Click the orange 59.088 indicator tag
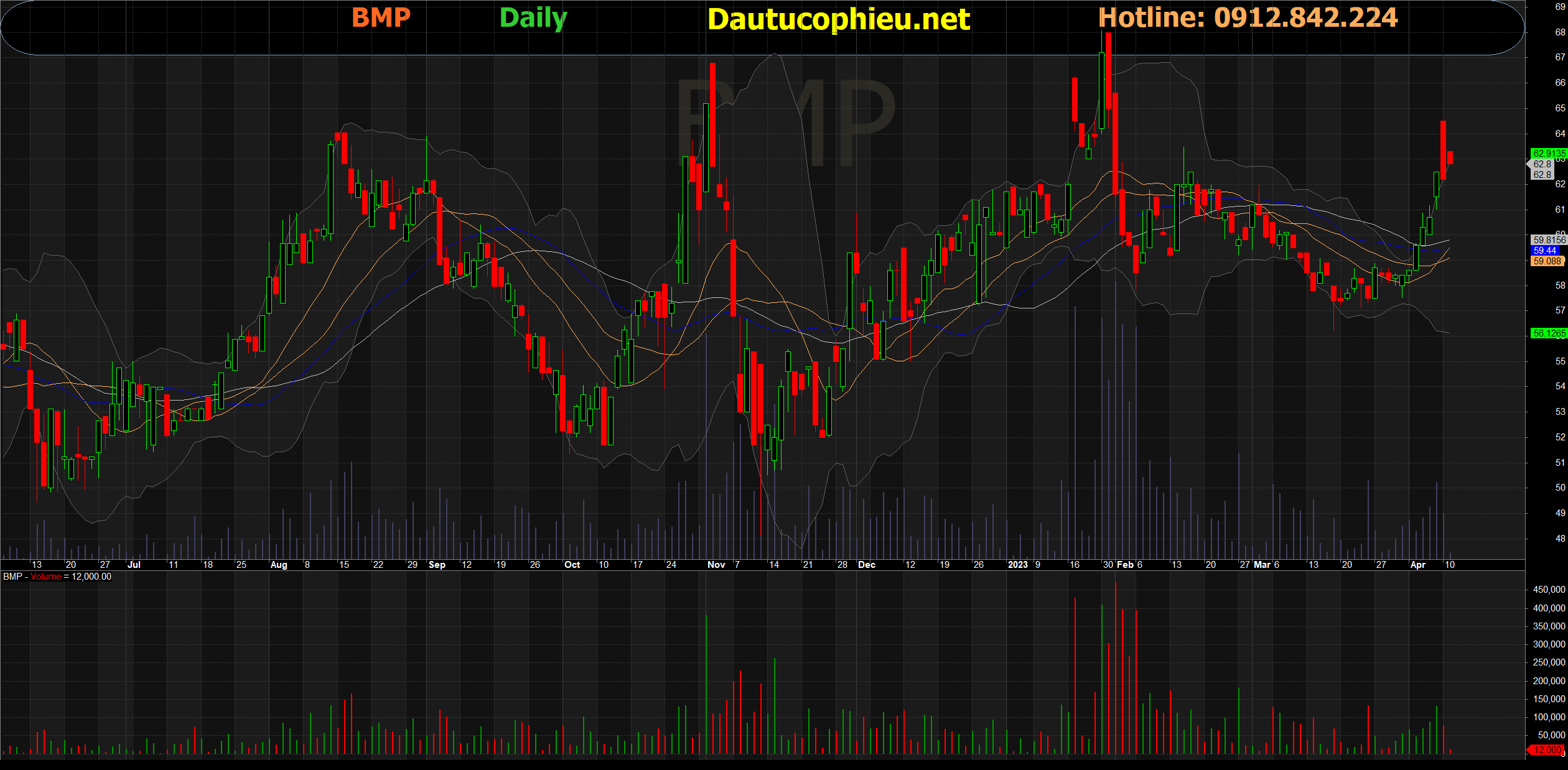The height and width of the screenshot is (770, 1568). pos(1547,261)
